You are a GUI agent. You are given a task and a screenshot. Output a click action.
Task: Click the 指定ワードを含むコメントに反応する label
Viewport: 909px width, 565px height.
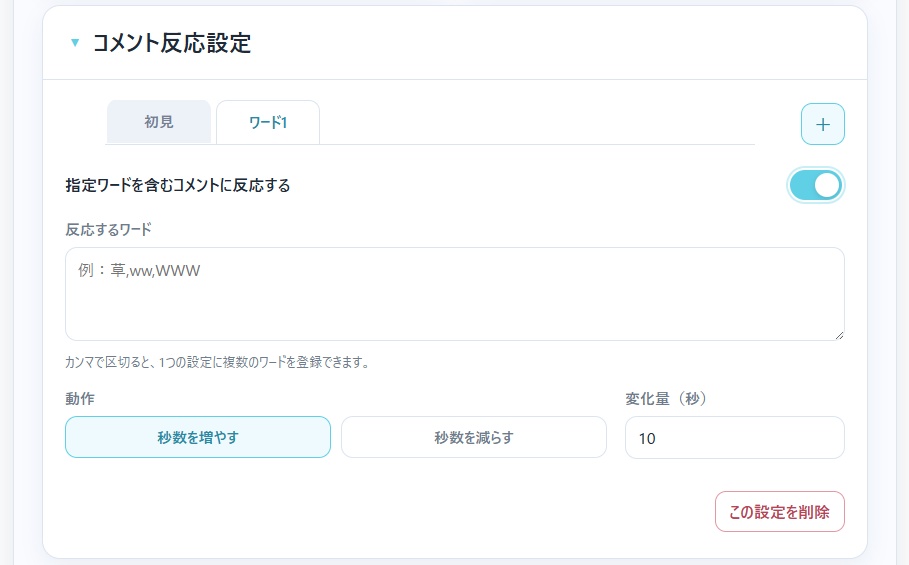point(177,185)
